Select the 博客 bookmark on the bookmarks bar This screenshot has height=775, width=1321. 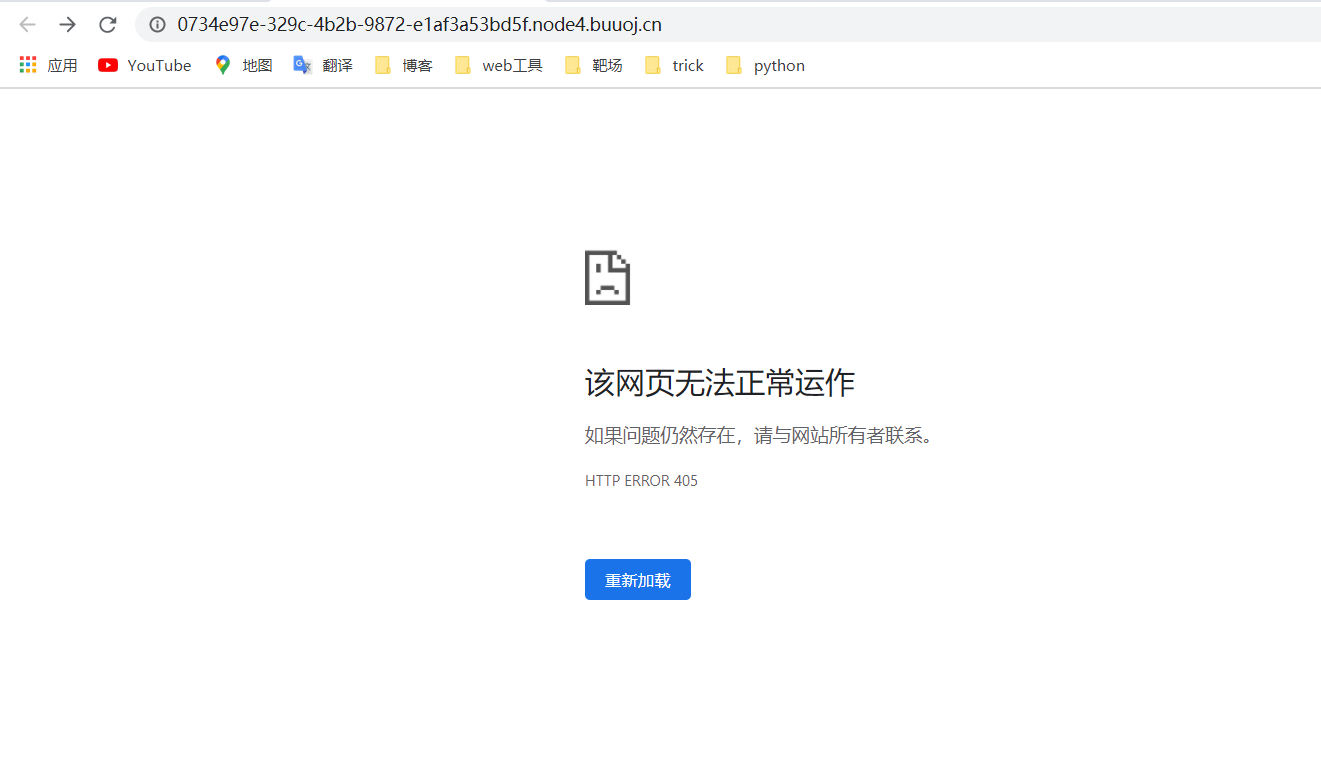[x=417, y=65]
